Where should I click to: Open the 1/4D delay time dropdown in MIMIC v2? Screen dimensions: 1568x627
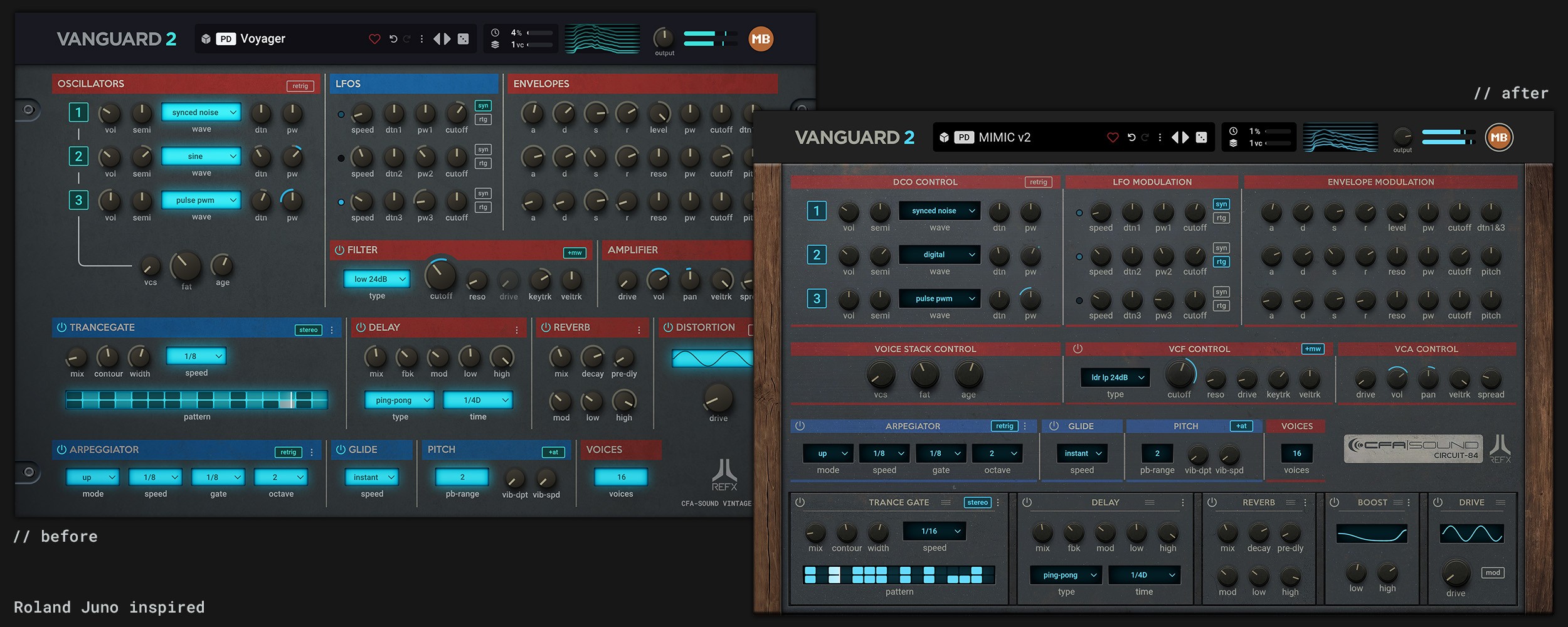pyautogui.click(x=1145, y=575)
